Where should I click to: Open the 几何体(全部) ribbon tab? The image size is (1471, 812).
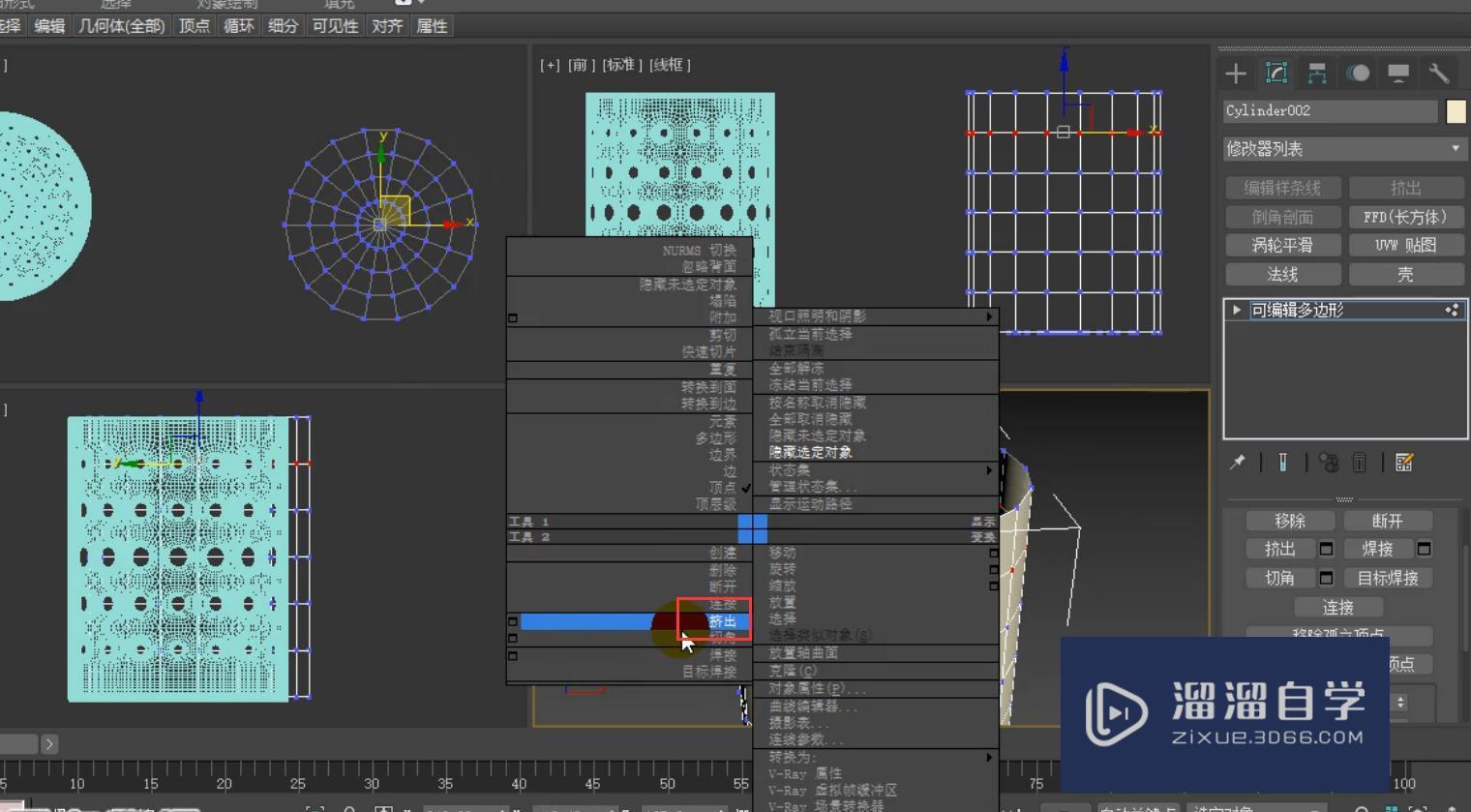pyautogui.click(x=121, y=26)
